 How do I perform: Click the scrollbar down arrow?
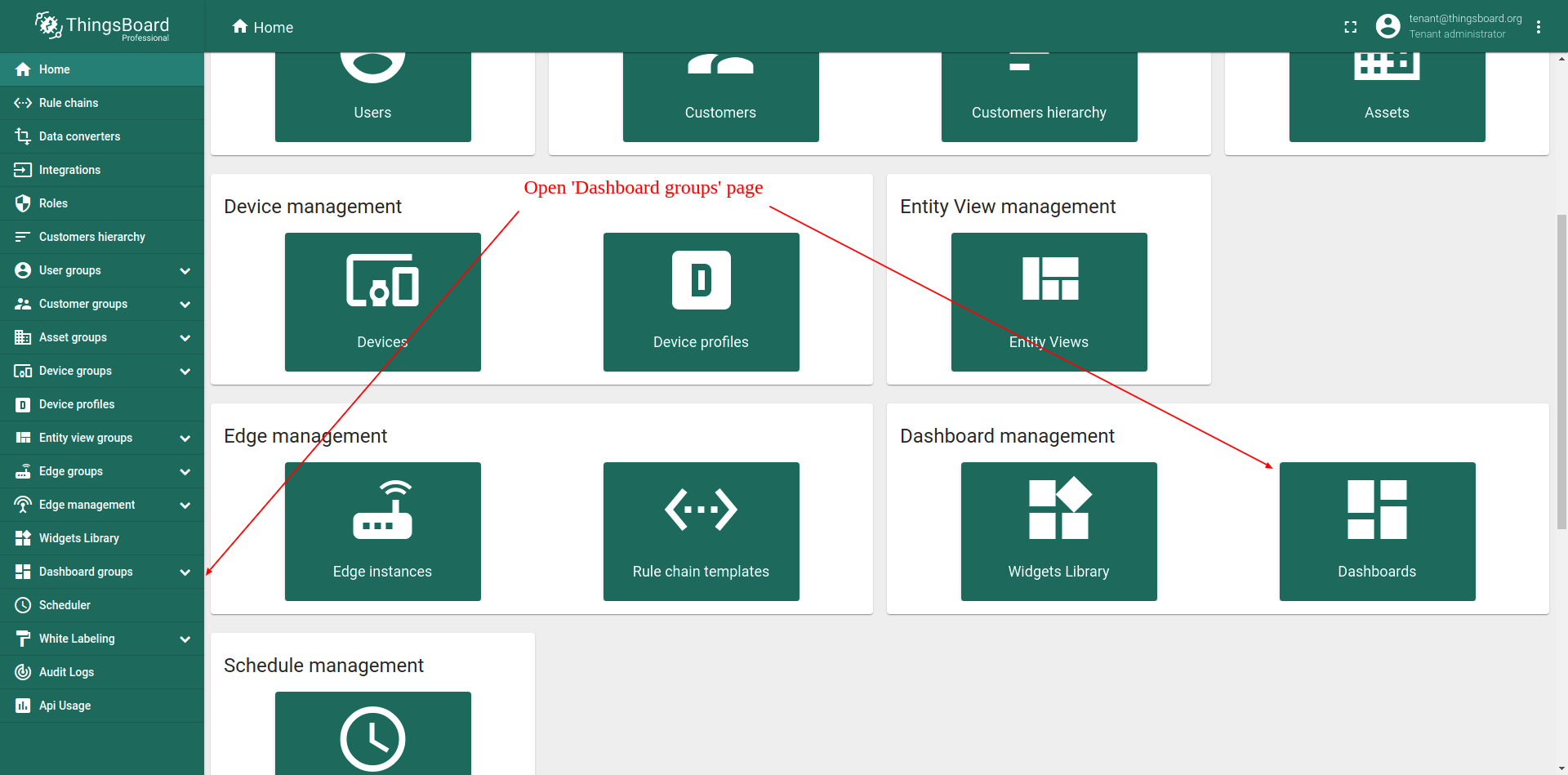pyautogui.click(x=1561, y=768)
